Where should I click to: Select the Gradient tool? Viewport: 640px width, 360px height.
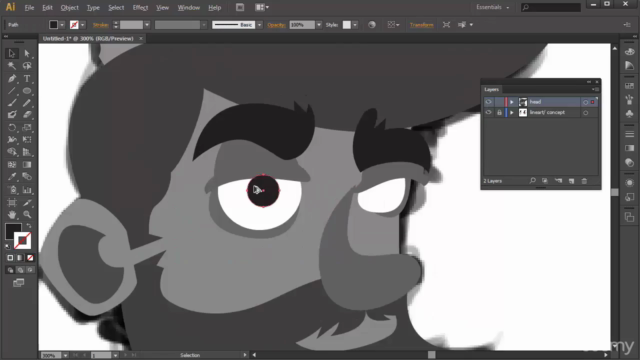(x=27, y=164)
